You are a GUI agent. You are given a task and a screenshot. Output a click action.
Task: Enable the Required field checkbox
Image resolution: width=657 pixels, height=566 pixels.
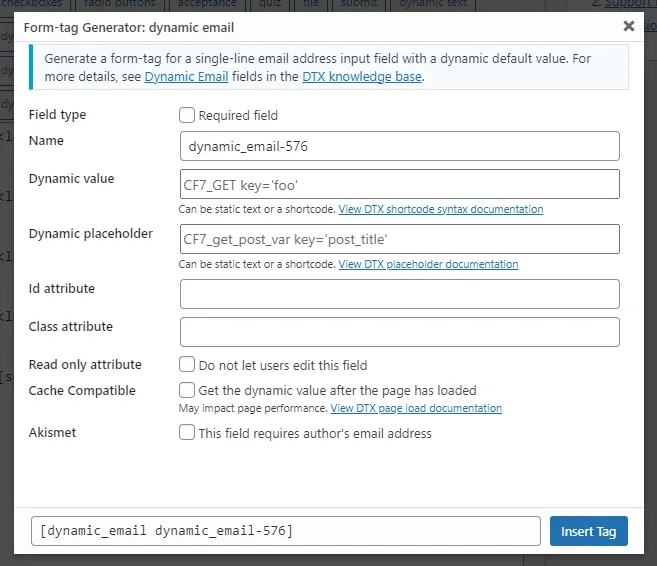pyautogui.click(x=187, y=115)
